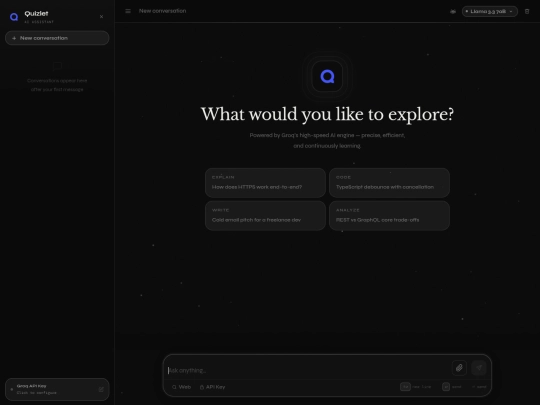Click the bug icon next to the model selector
Screen dimensions: 540x405
(x=453, y=11)
